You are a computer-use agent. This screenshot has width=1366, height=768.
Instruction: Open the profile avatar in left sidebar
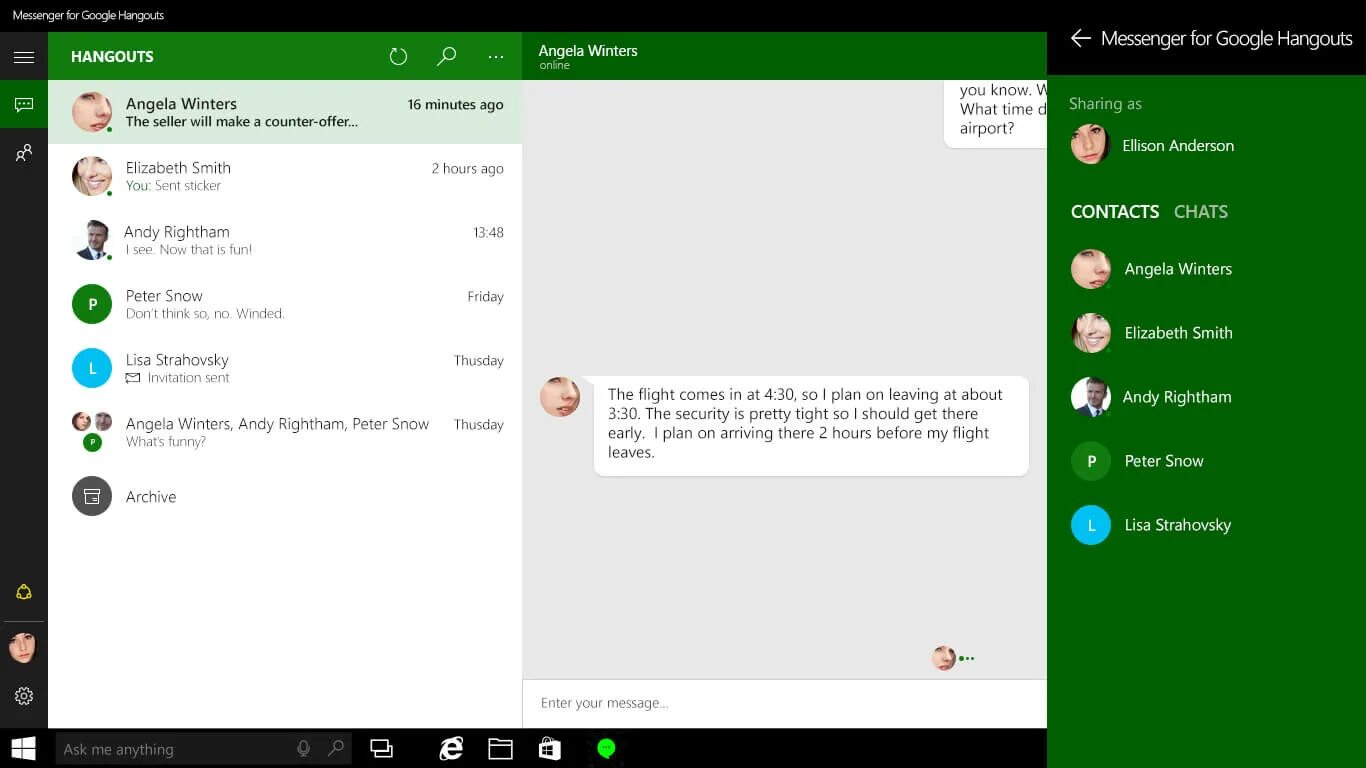tap(23, 646)
